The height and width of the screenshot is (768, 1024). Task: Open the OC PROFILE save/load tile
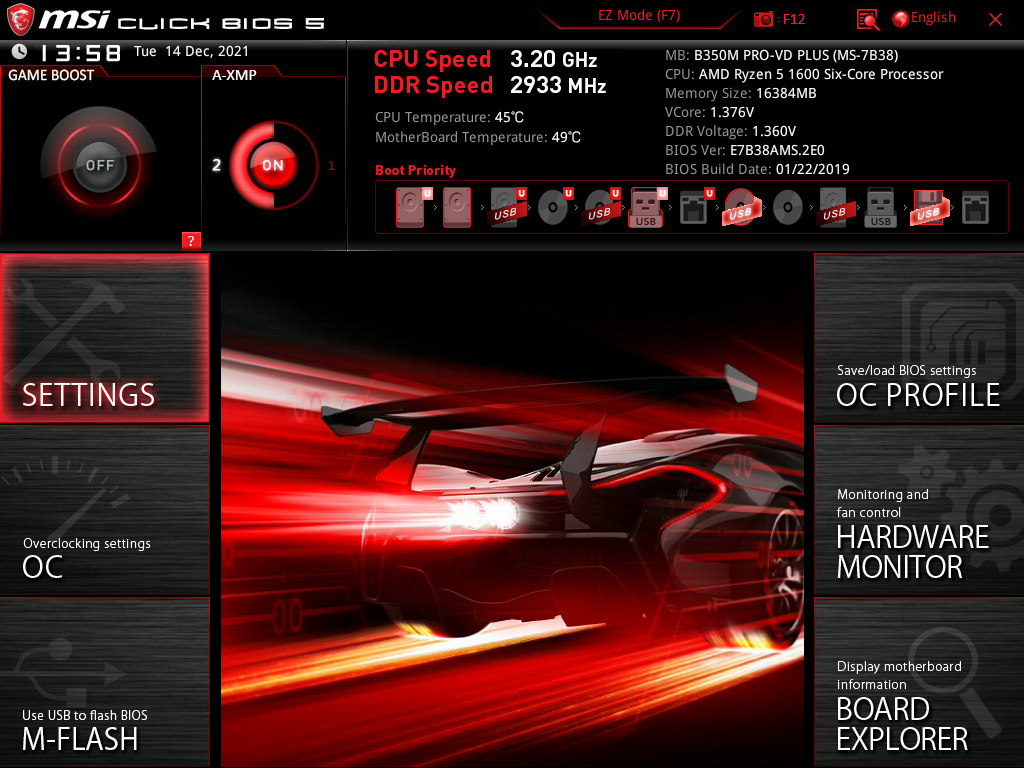[x=919, y=338]
